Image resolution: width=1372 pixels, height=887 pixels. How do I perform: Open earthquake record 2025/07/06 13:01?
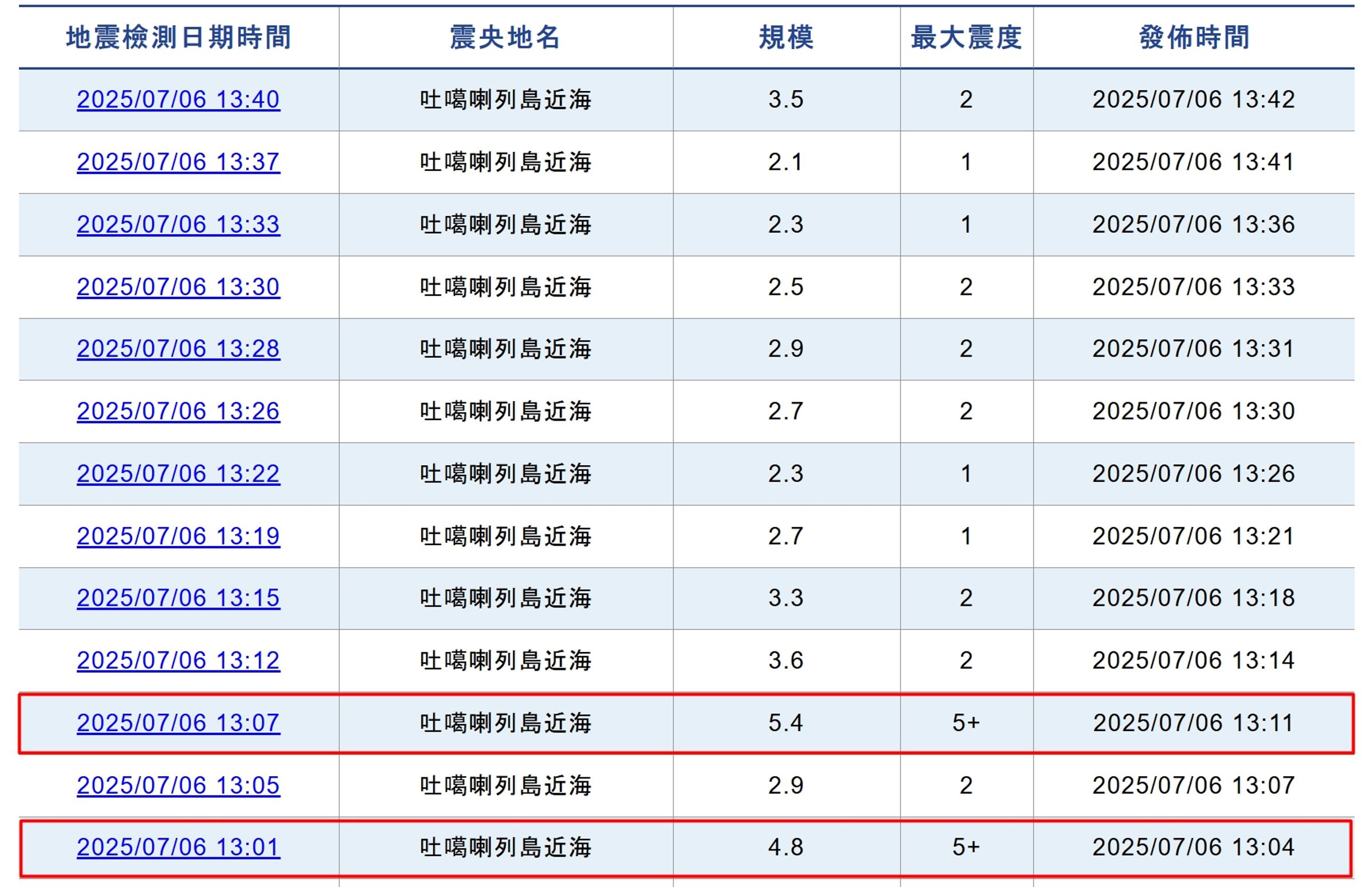(178, 848)
